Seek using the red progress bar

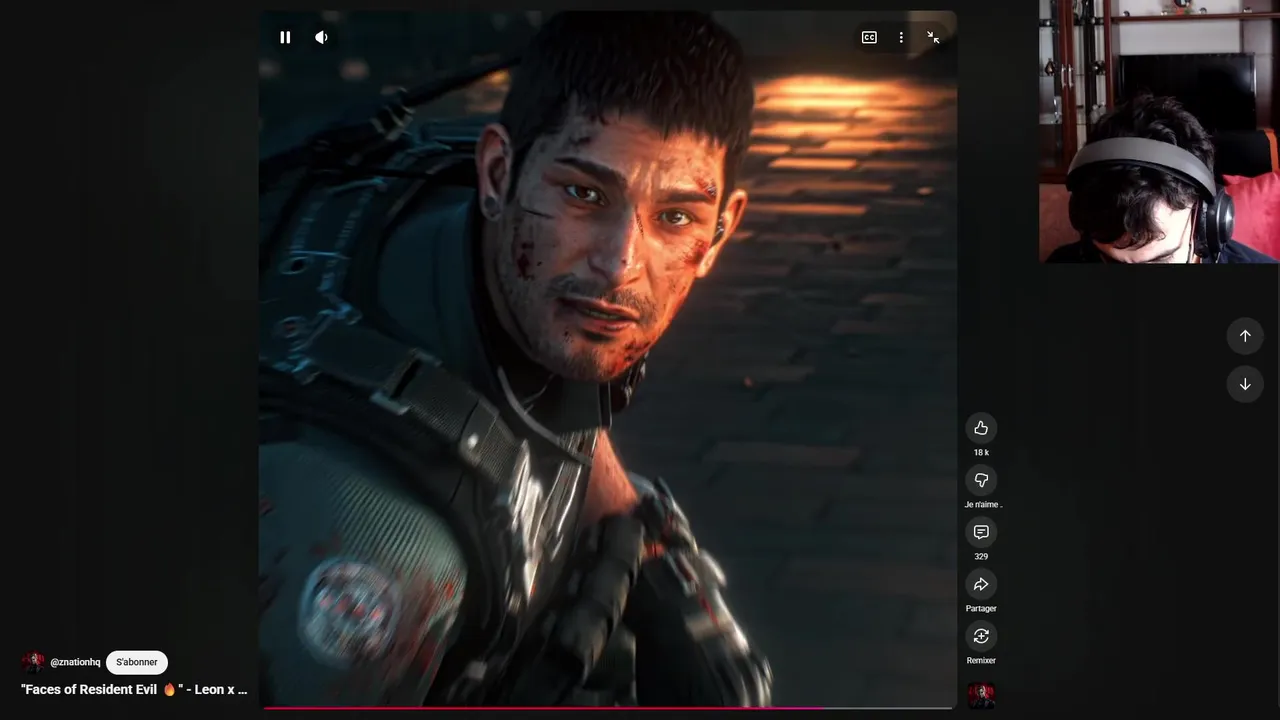coord(608,708)
